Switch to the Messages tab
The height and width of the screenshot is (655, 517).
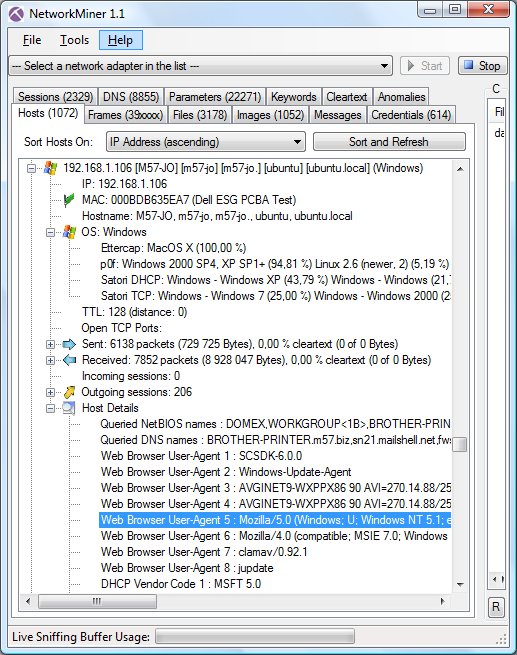(x=337, y=115)
